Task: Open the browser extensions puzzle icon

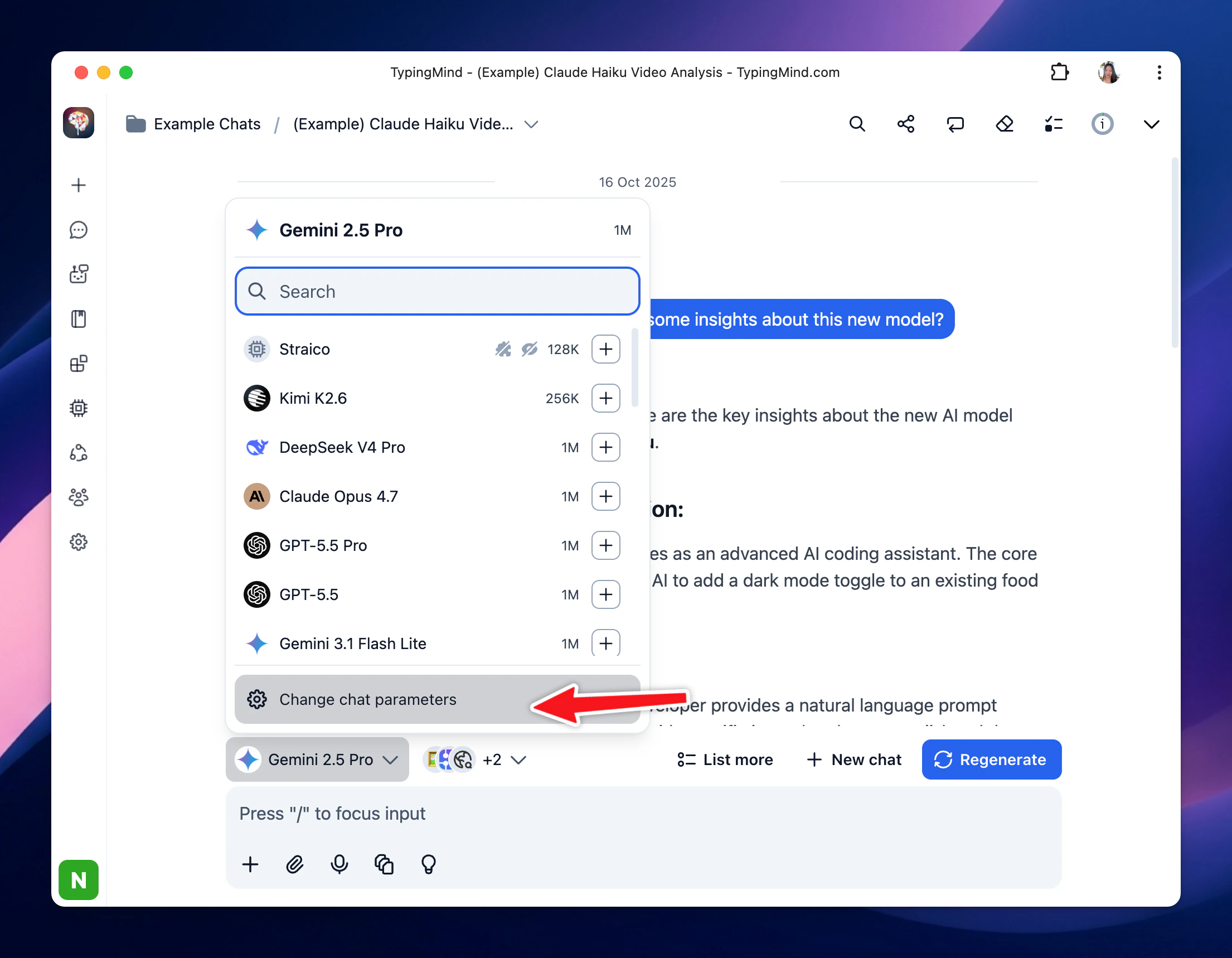Action: 1059,72
